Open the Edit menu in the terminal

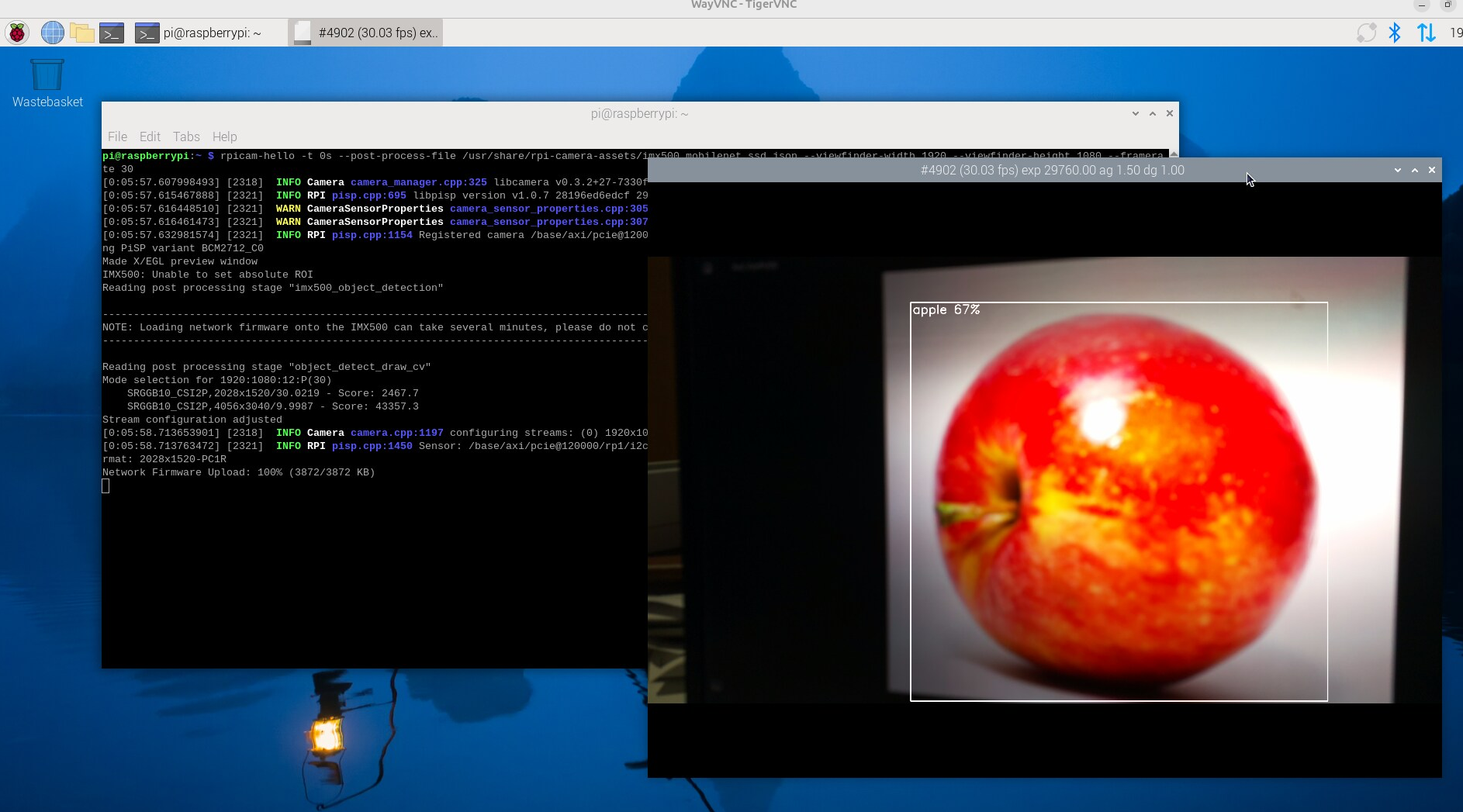pos(150,136)
